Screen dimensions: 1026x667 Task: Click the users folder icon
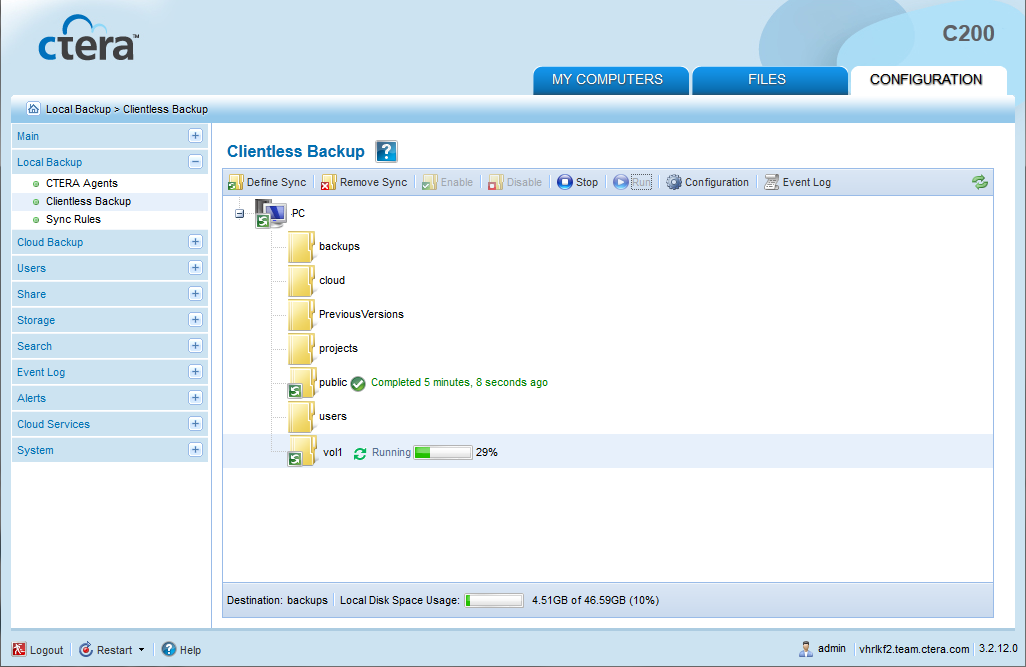301,417
